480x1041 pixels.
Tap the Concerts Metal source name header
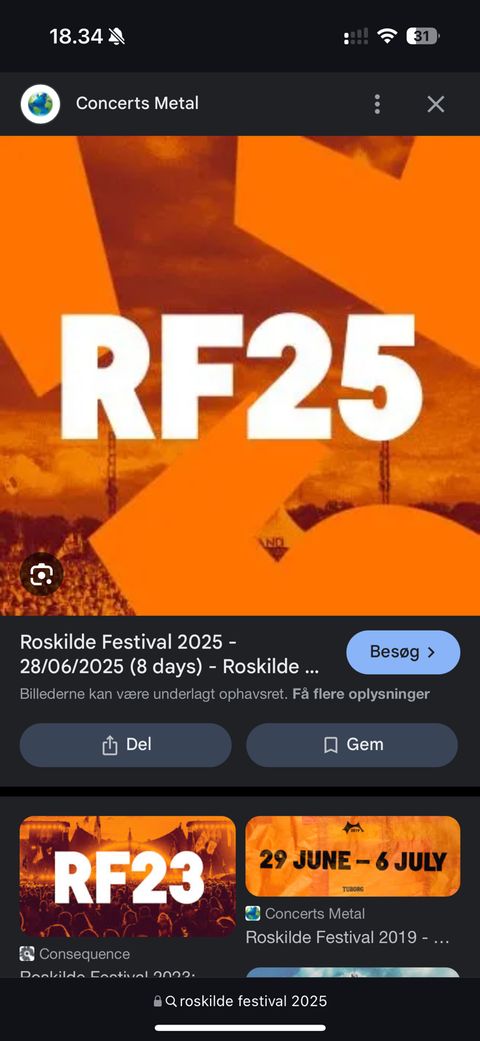pos(137,104)
